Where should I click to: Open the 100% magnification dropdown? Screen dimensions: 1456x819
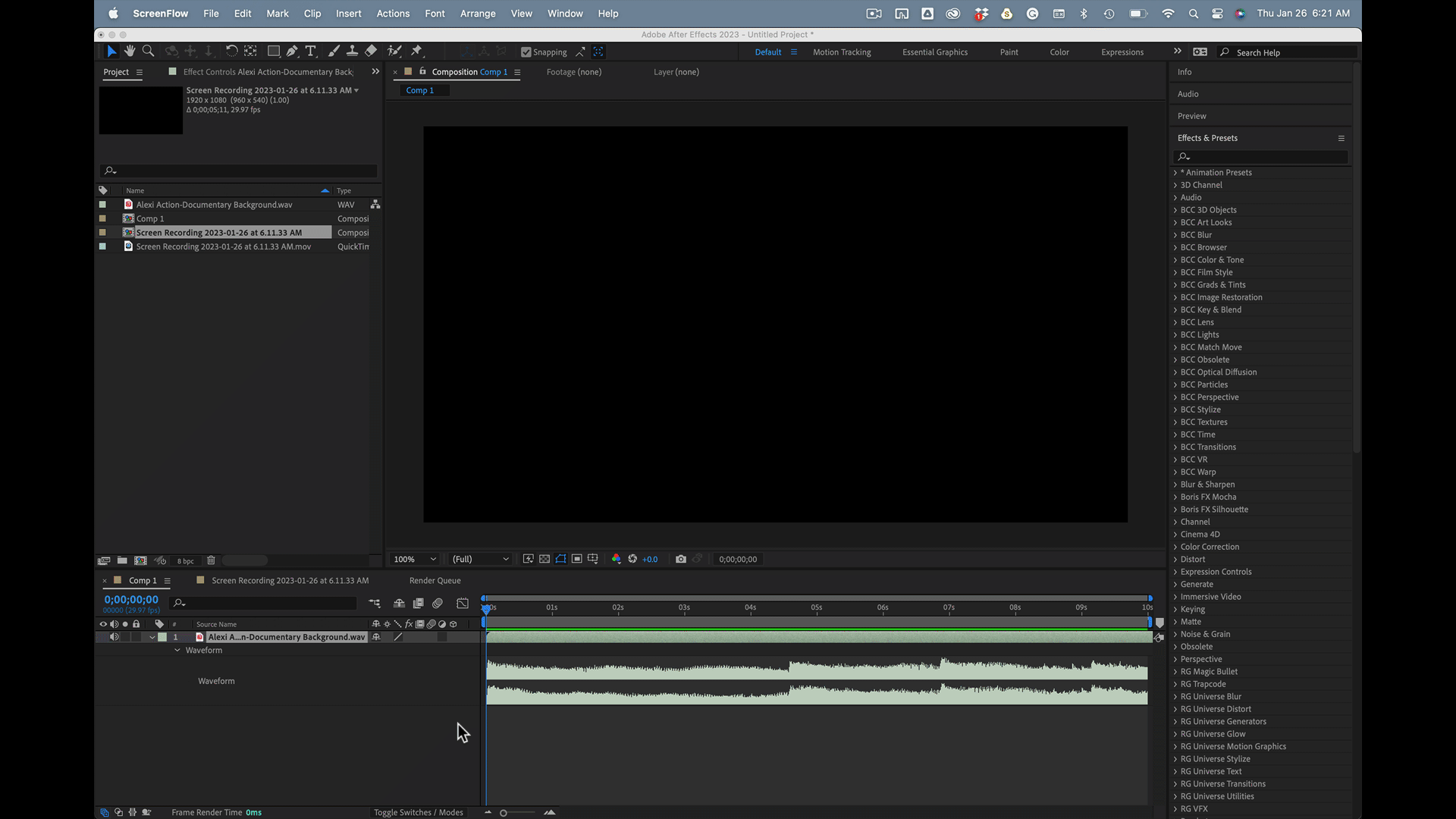pos(415,559)
